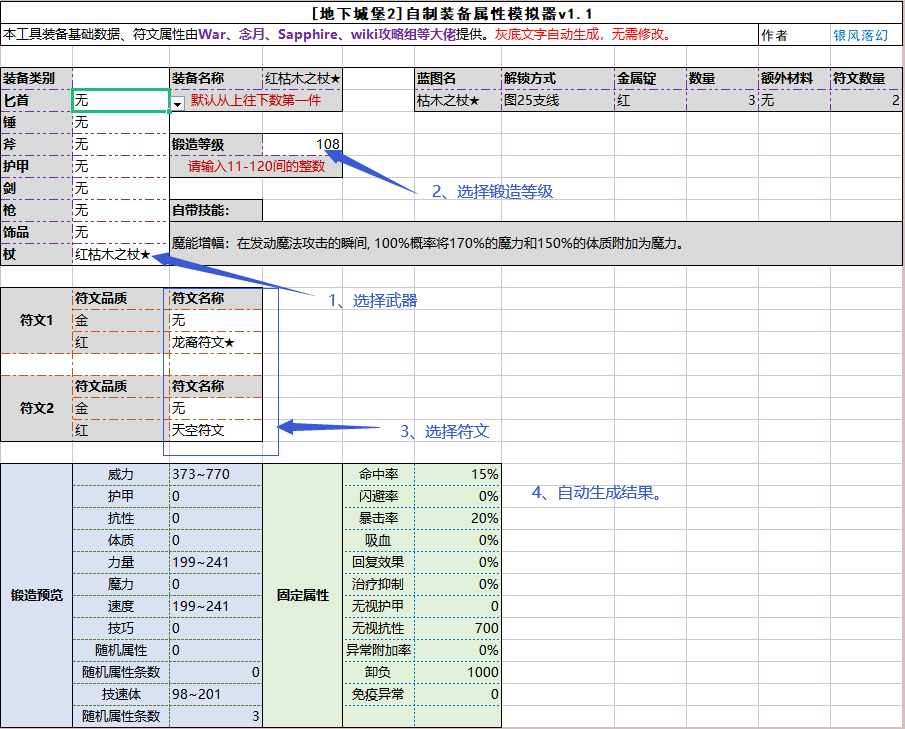Select the blueprint name 枯木之杖★ cell
Viewport: 905px width, 729px height.
(x=458, y=100)
